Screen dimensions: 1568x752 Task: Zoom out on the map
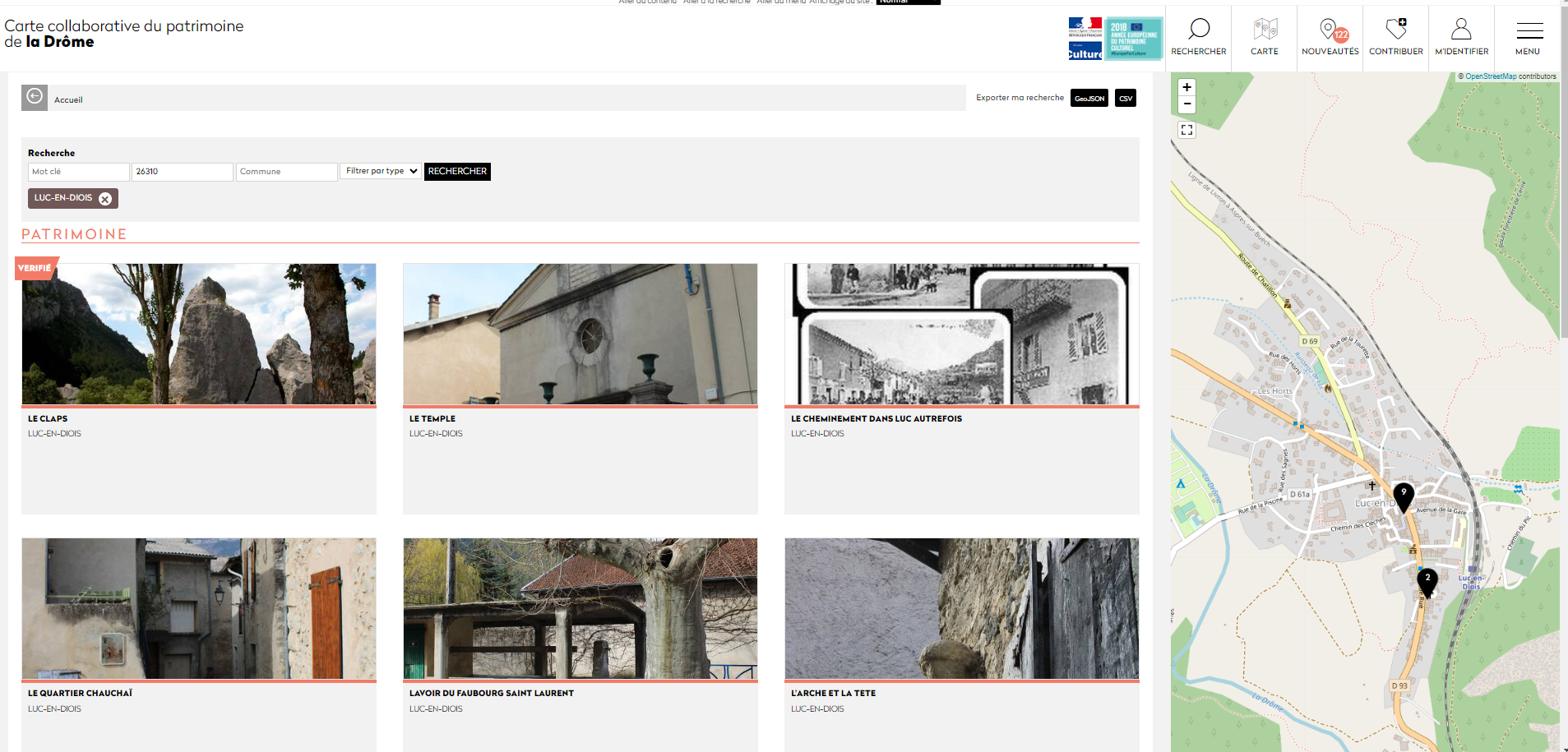coord(1186,104)
